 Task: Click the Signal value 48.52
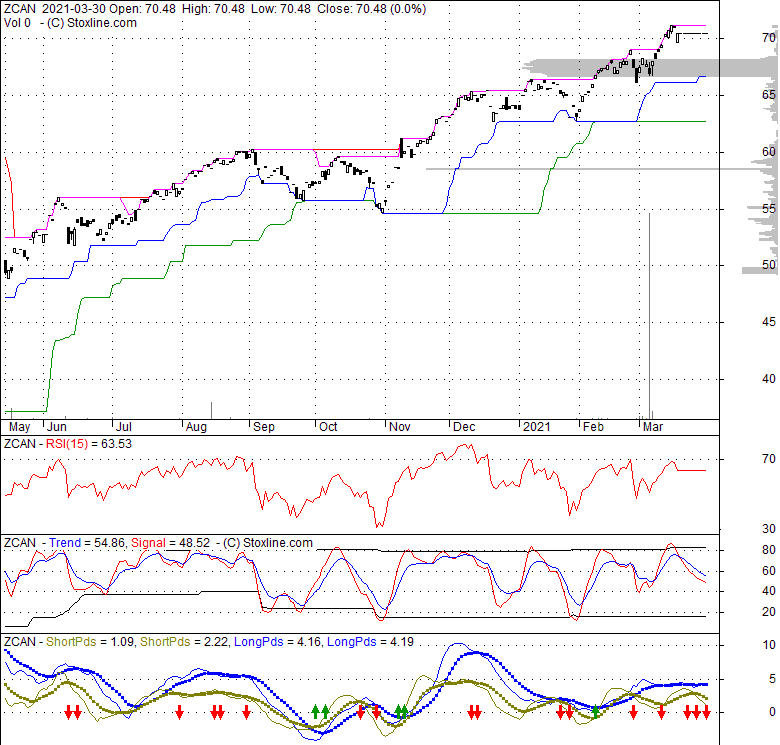point(194,543)
